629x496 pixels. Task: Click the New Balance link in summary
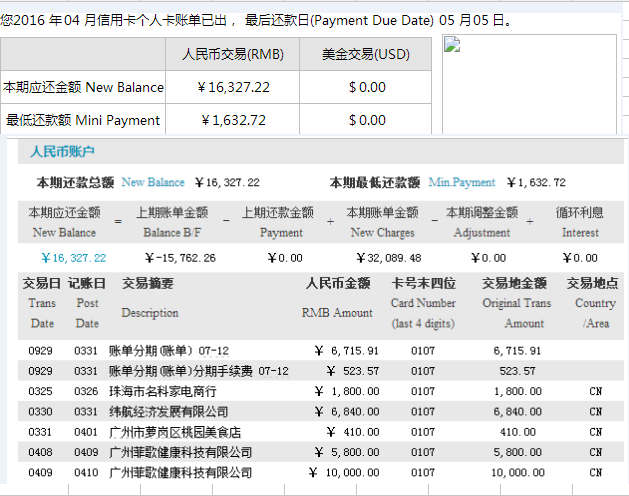(153, 182)
